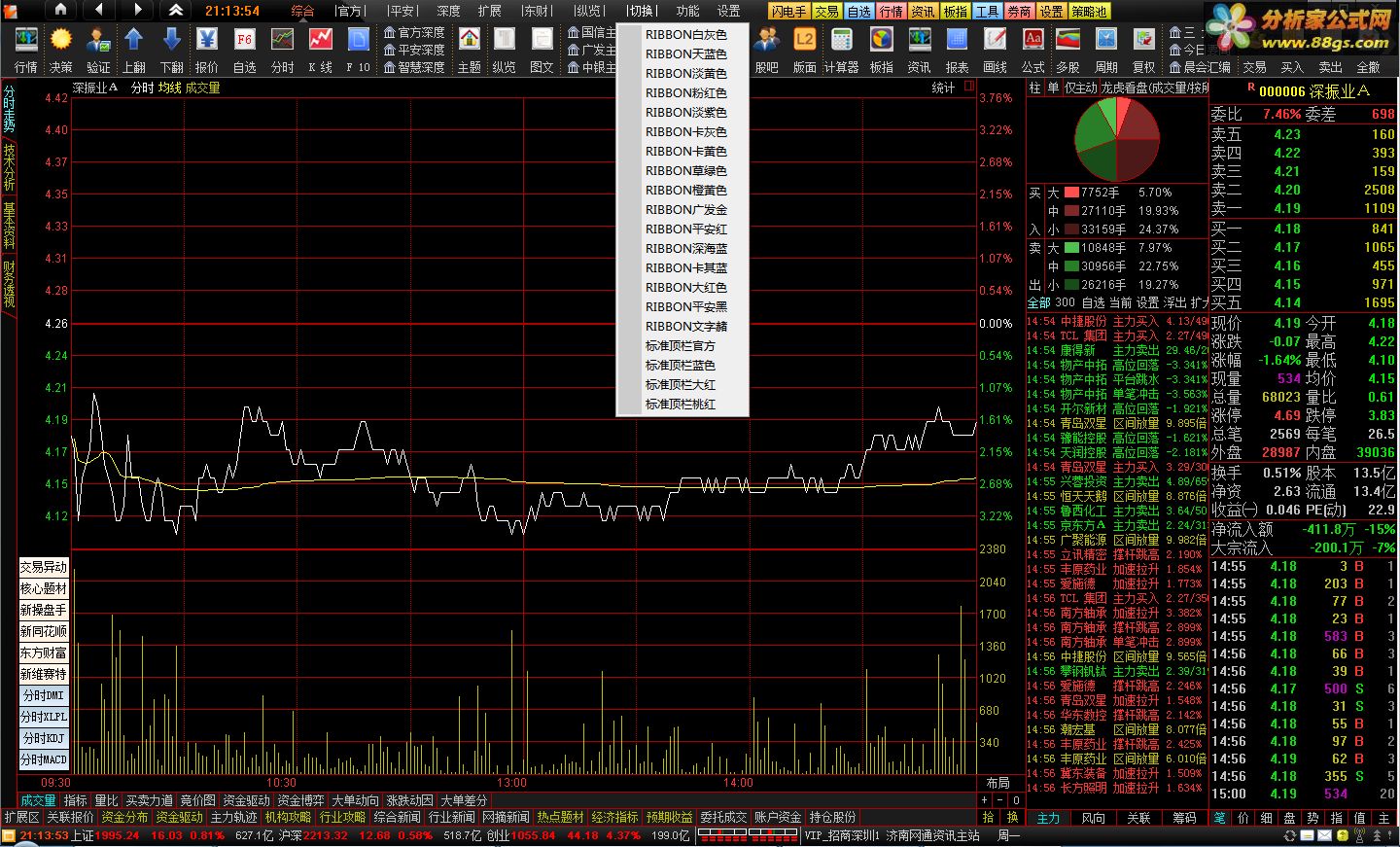The height and width of the screenshot is (847, 1400).
Task: Open the 公式 formula icon
Action: tap(1033, 51)
